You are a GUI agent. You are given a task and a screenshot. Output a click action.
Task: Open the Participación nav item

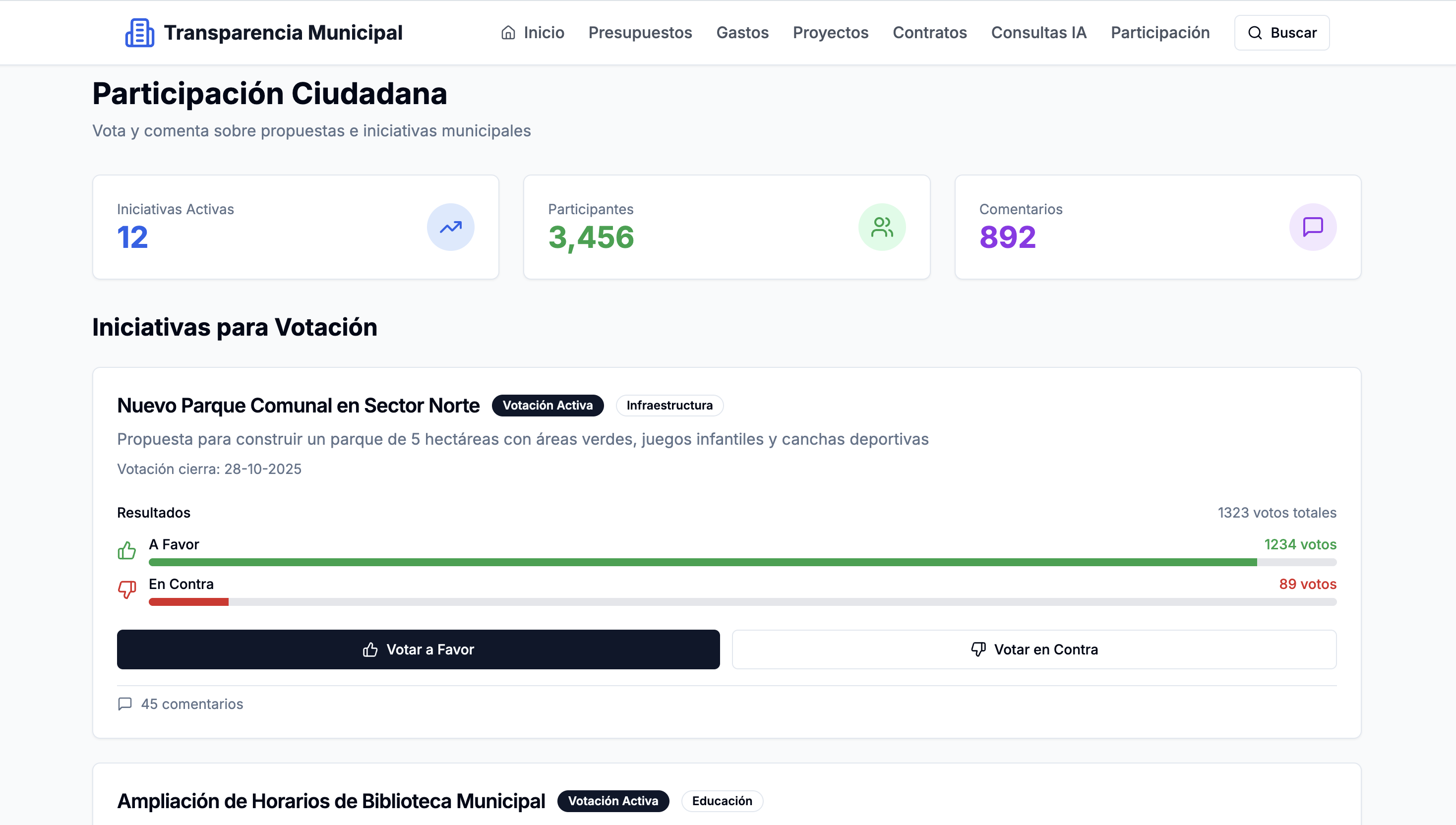1159,32
